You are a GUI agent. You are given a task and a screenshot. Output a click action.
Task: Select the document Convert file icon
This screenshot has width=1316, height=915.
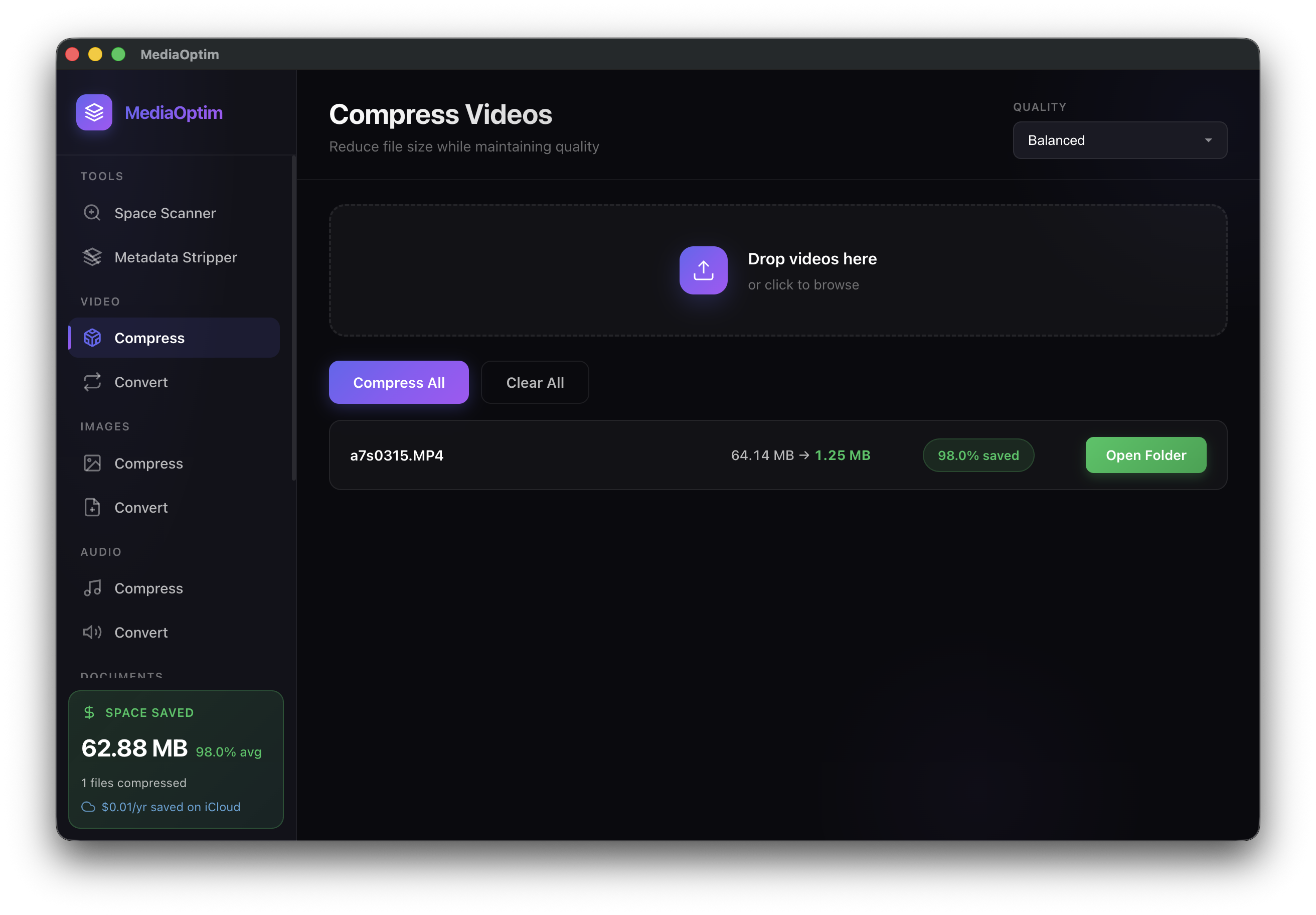pos(93,507)
